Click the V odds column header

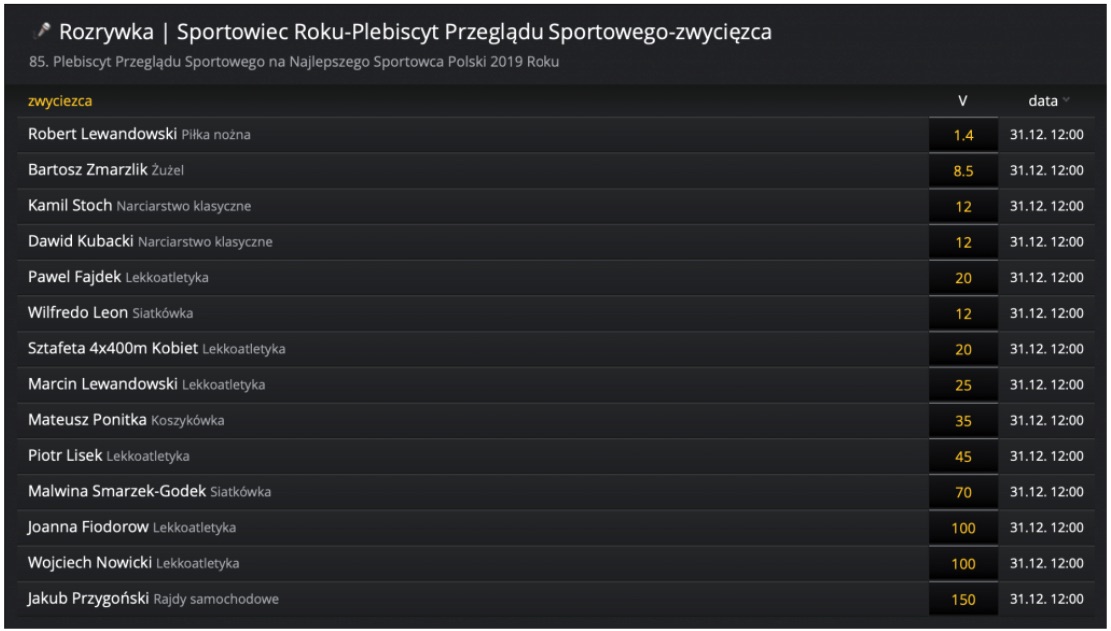[x=962, y=101]
